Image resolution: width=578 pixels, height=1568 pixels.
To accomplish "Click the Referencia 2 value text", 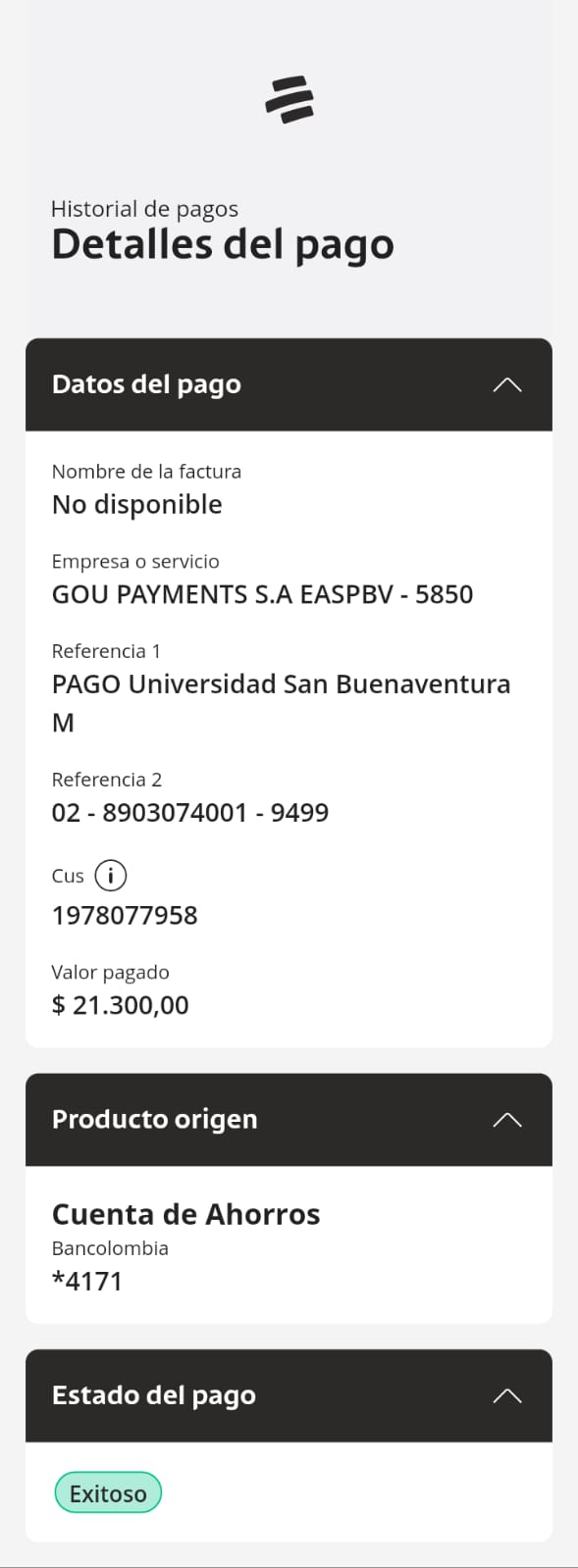I will pyautogui.click(x=189, y=813).
